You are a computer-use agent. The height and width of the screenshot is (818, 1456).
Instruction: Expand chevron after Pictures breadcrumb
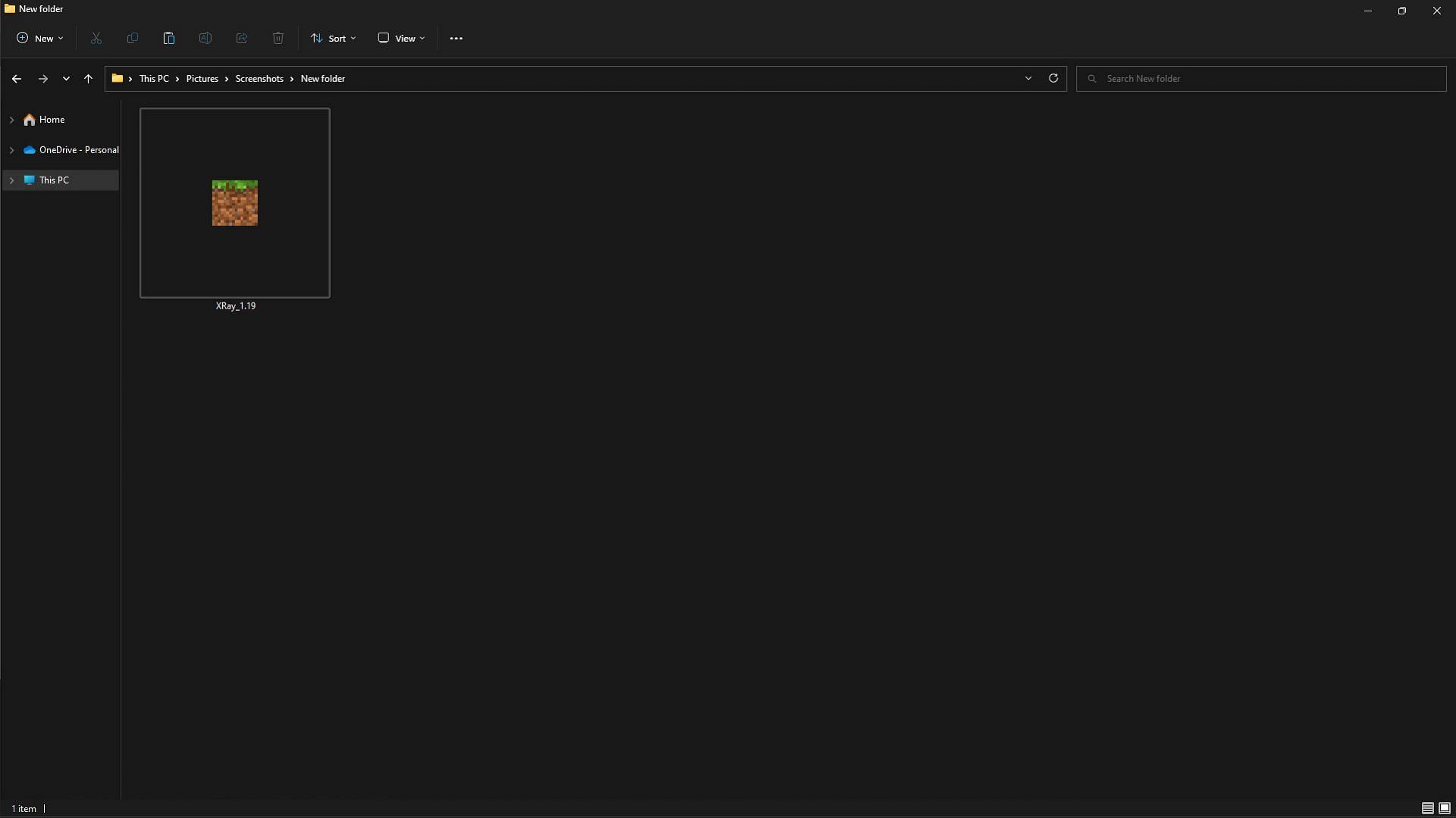coord(226,79)
